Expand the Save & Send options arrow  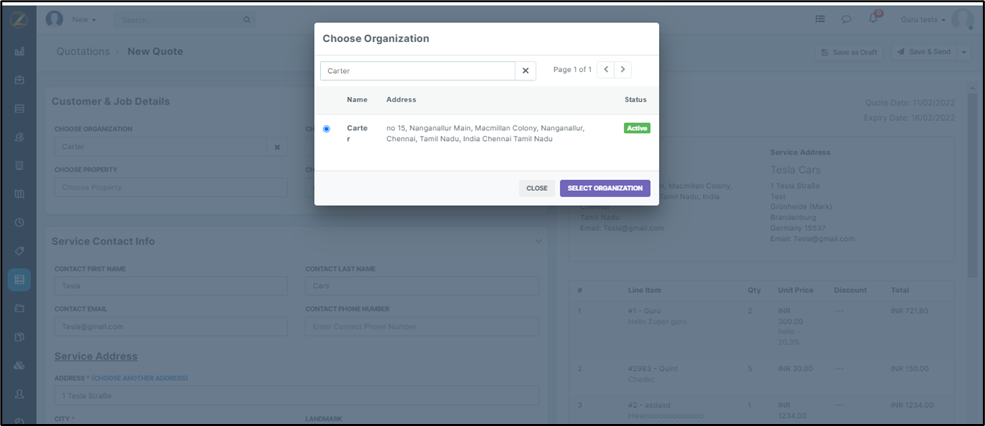tap(964, 52)
